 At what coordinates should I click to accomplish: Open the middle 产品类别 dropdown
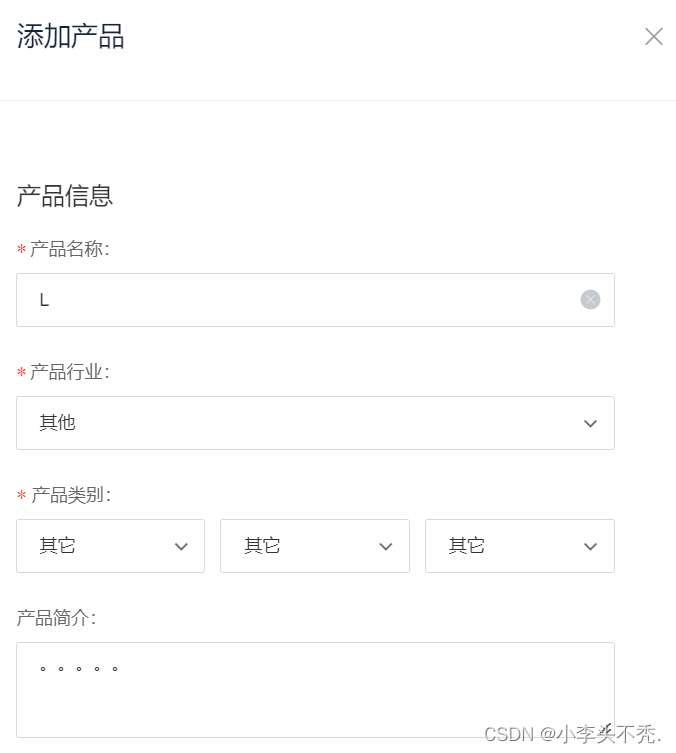pyautogui.click(x=315, y=546)
